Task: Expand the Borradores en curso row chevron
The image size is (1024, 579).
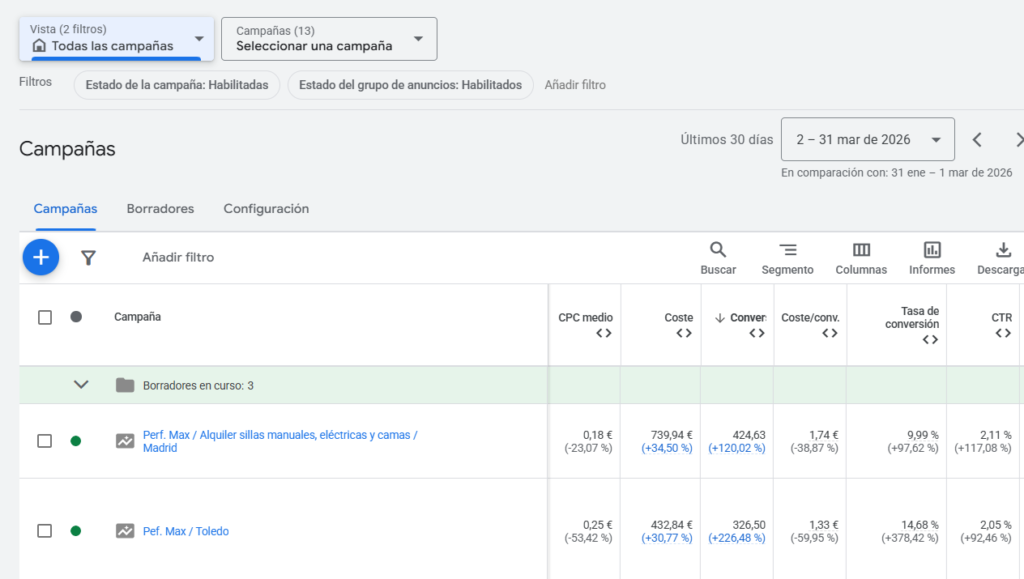Action: [82, 385]
